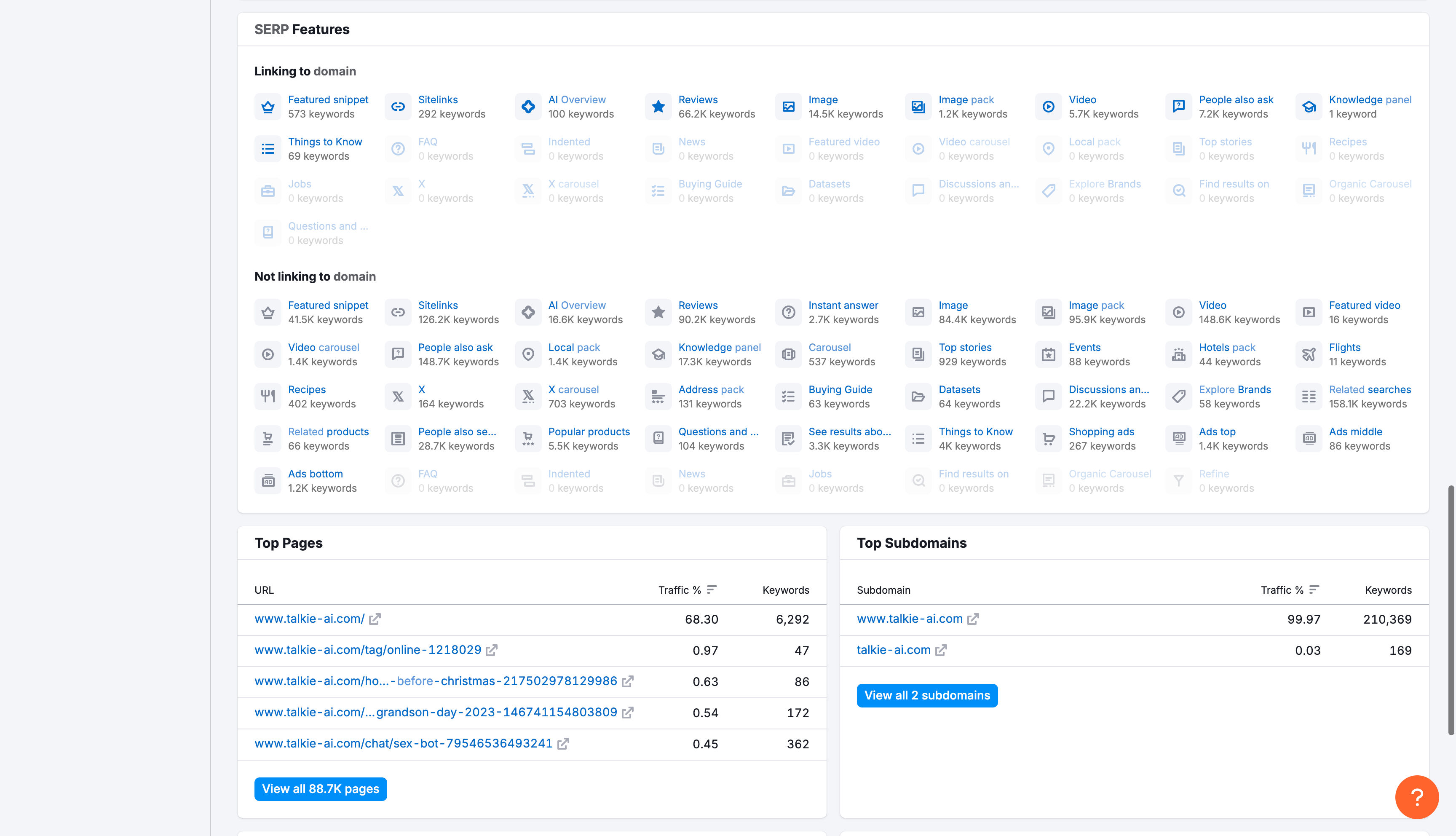Click the Knowledge panel icon with 1 keyword
The height and width of the screenshot is (836, 1456).
point(1309,107)
